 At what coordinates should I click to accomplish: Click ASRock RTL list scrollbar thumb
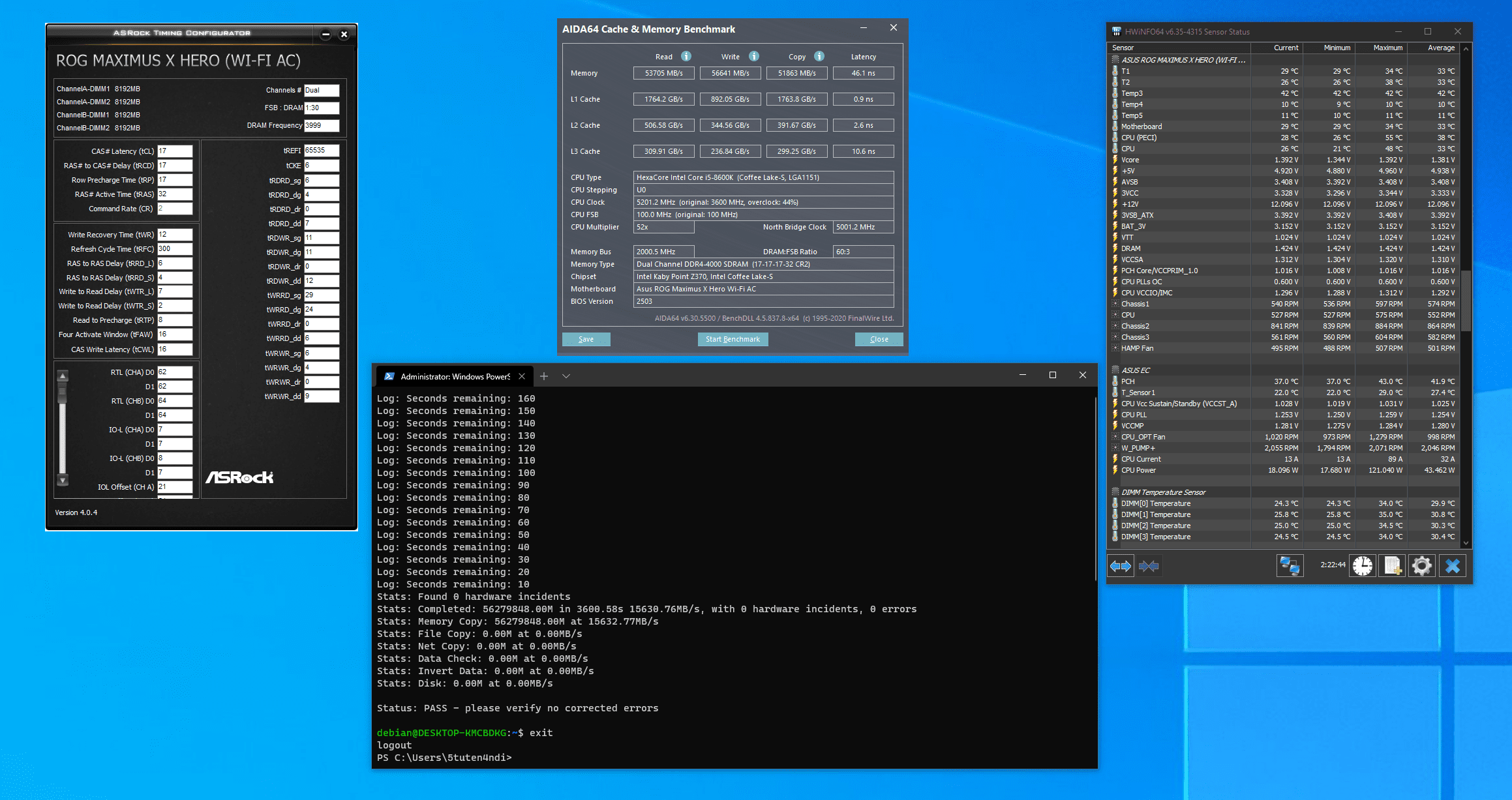(x=63, y=393)
